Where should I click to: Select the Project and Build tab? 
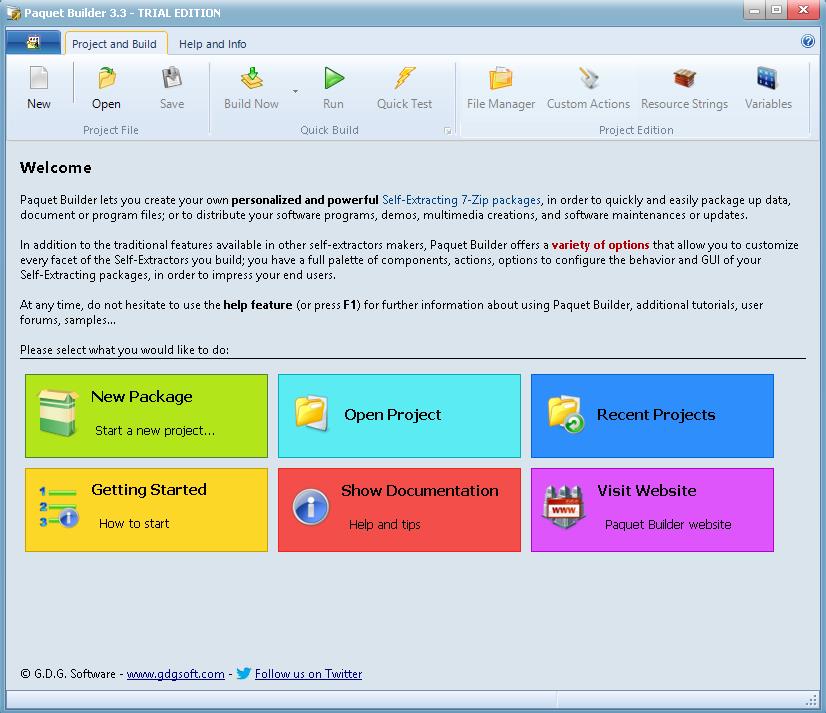point(115,44)
